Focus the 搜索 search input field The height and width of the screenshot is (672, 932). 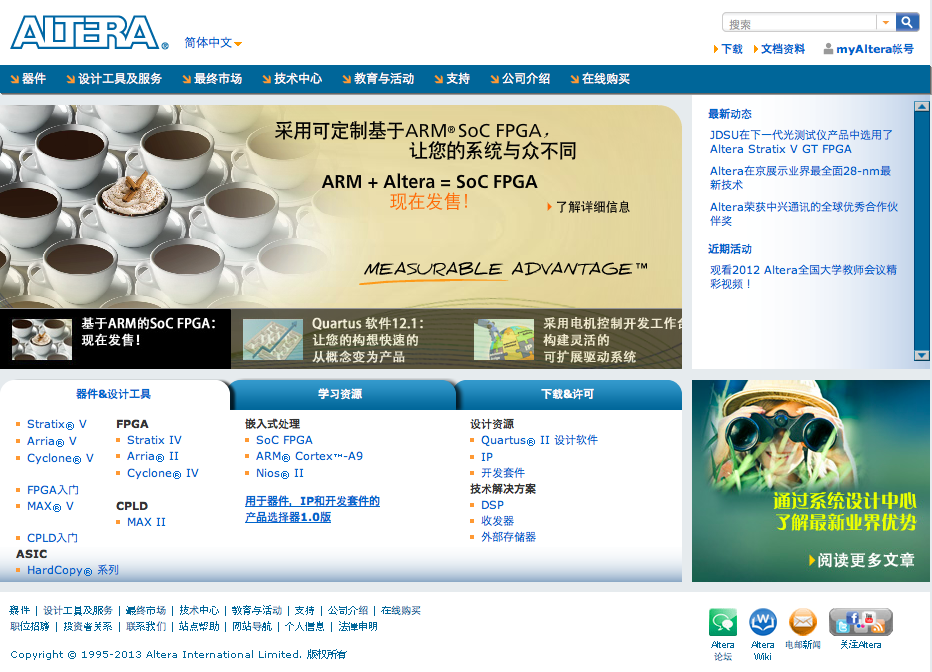click(x=799, y=23)
